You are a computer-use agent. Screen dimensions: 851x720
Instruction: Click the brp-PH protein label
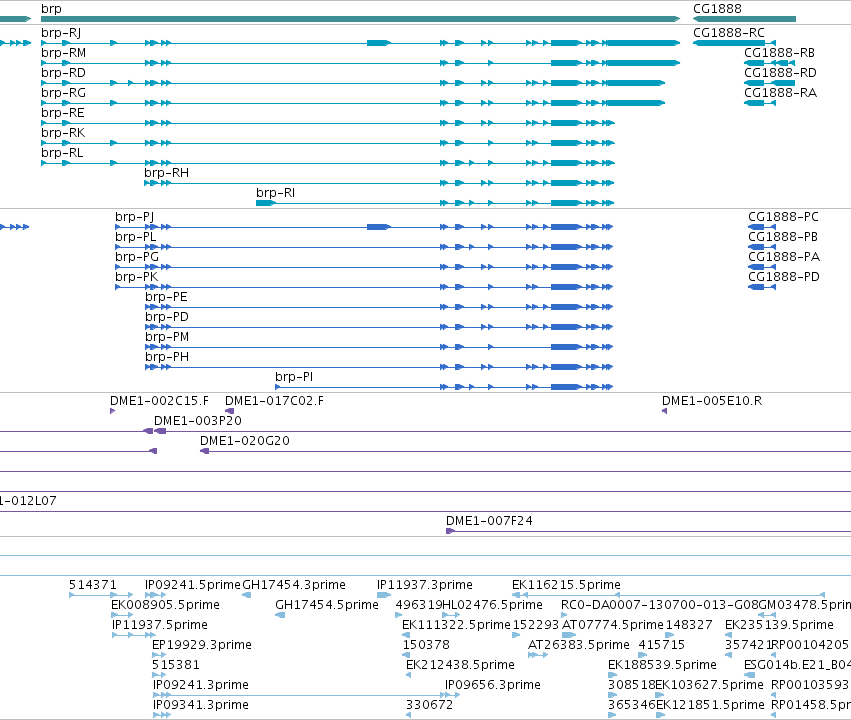pos(167,358)
